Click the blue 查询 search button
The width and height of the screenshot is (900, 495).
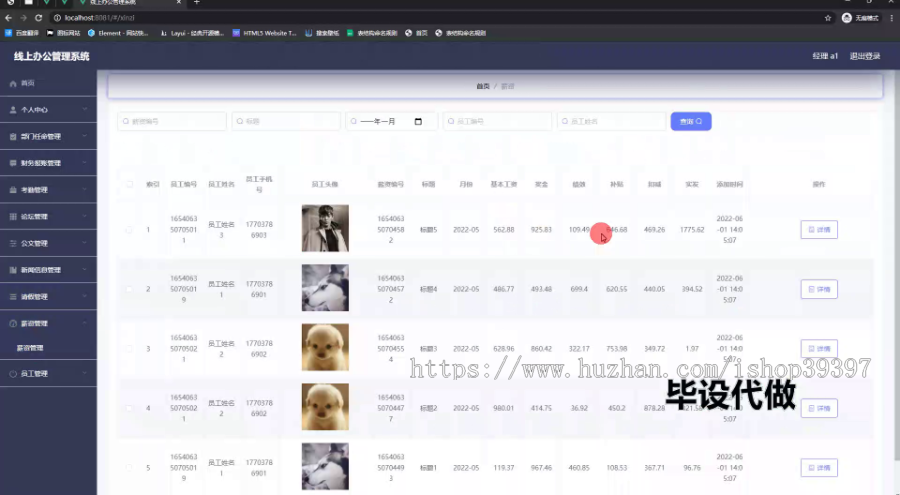[x=691, y=121]
